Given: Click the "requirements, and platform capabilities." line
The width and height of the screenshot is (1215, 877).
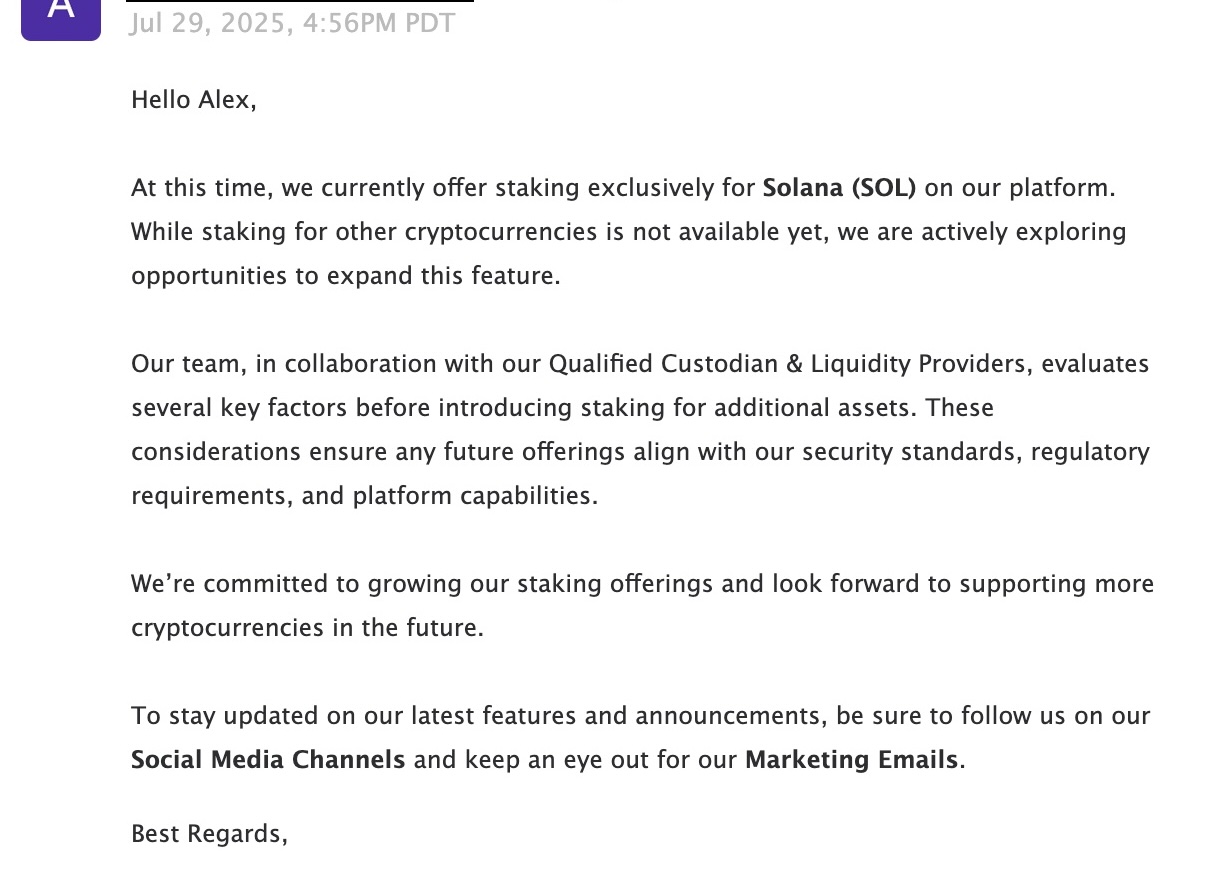Looking at the screenshot, I should click(x=364, y=496).
